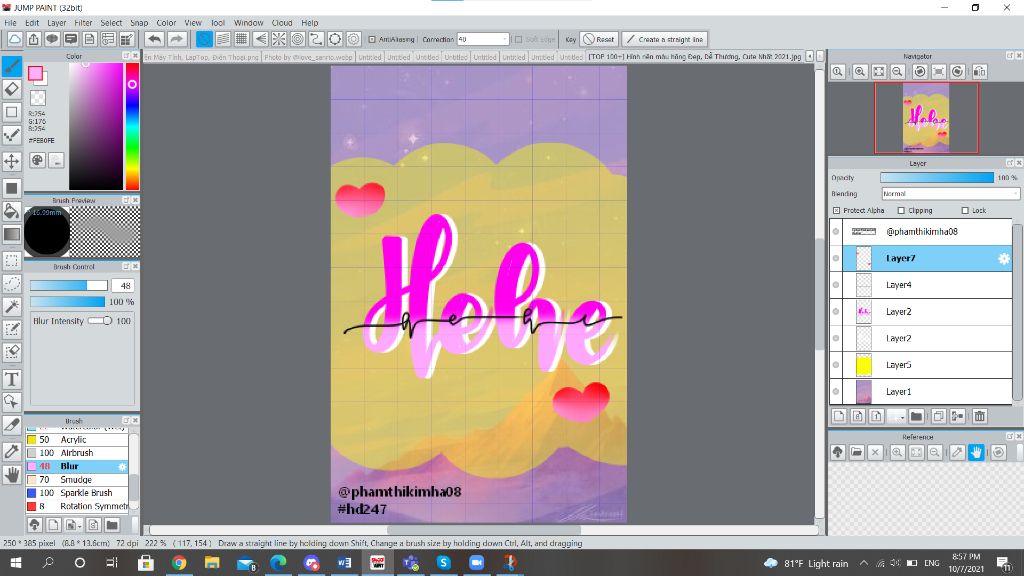1024x576 pixels.
Task: Toggle visibility of Layer7
Action: (836, 258)
